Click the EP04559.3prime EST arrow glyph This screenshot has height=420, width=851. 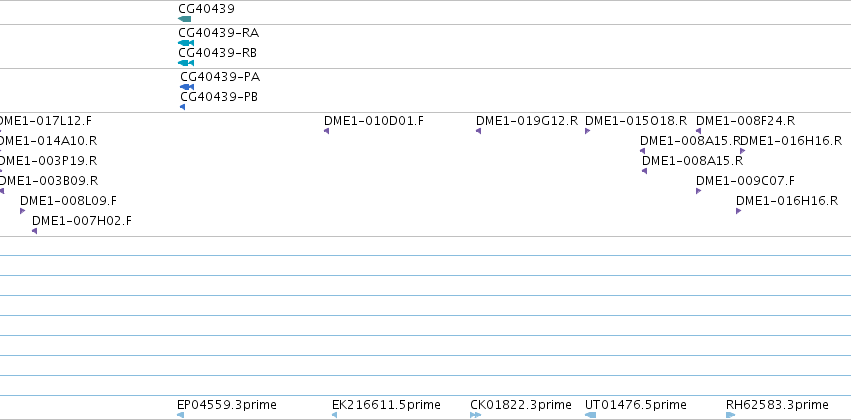point(180,415)
